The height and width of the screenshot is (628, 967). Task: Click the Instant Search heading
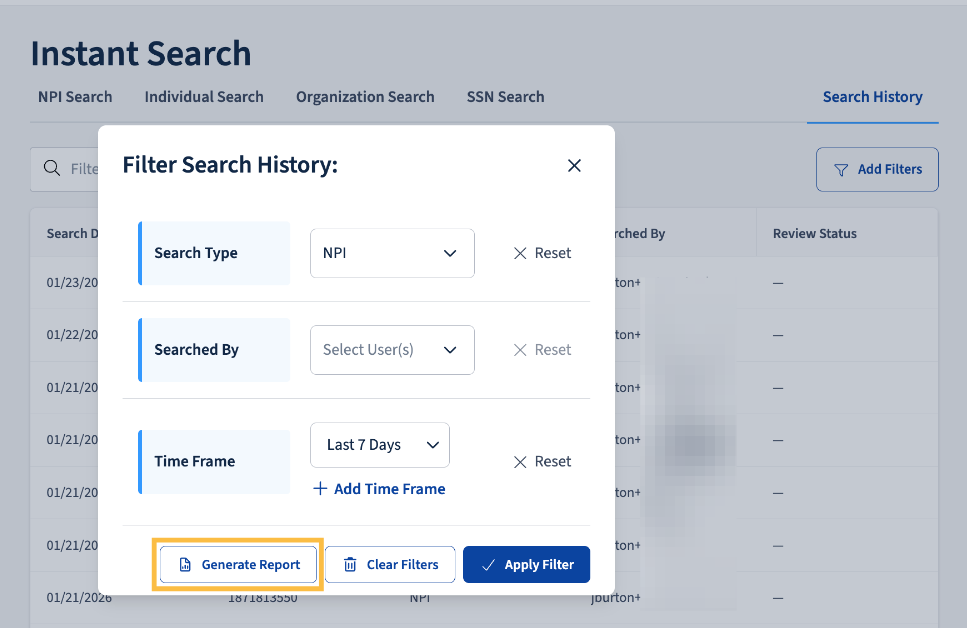click(141, 54)
